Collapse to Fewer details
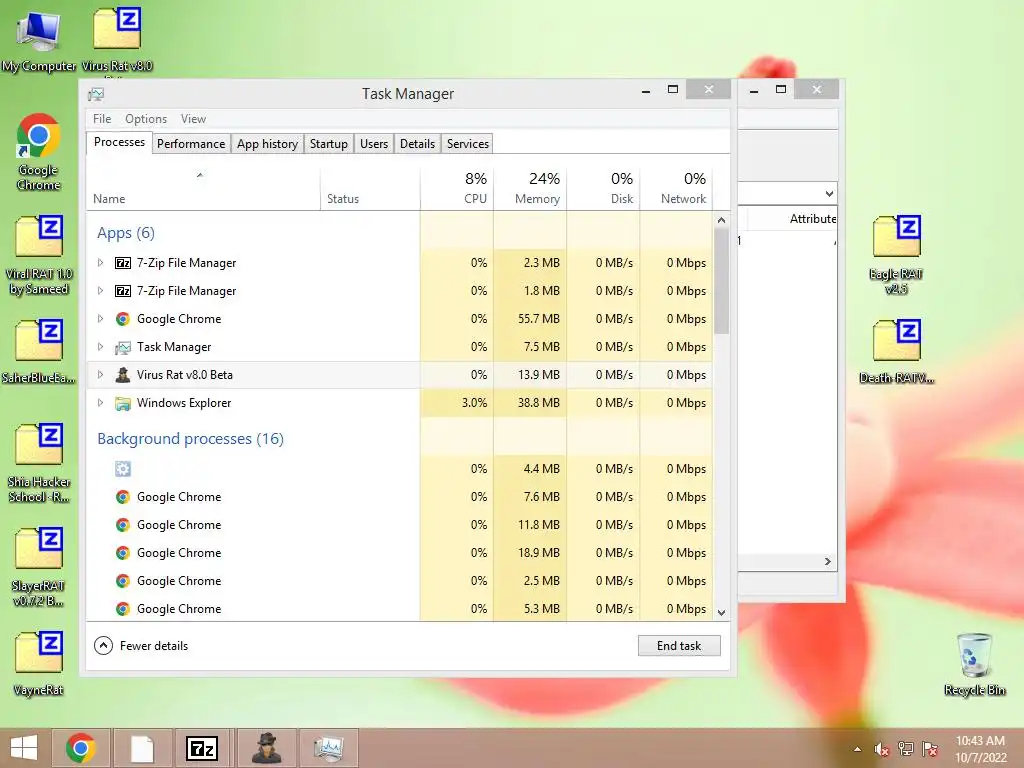1024x768 pixels. (141, 646)
